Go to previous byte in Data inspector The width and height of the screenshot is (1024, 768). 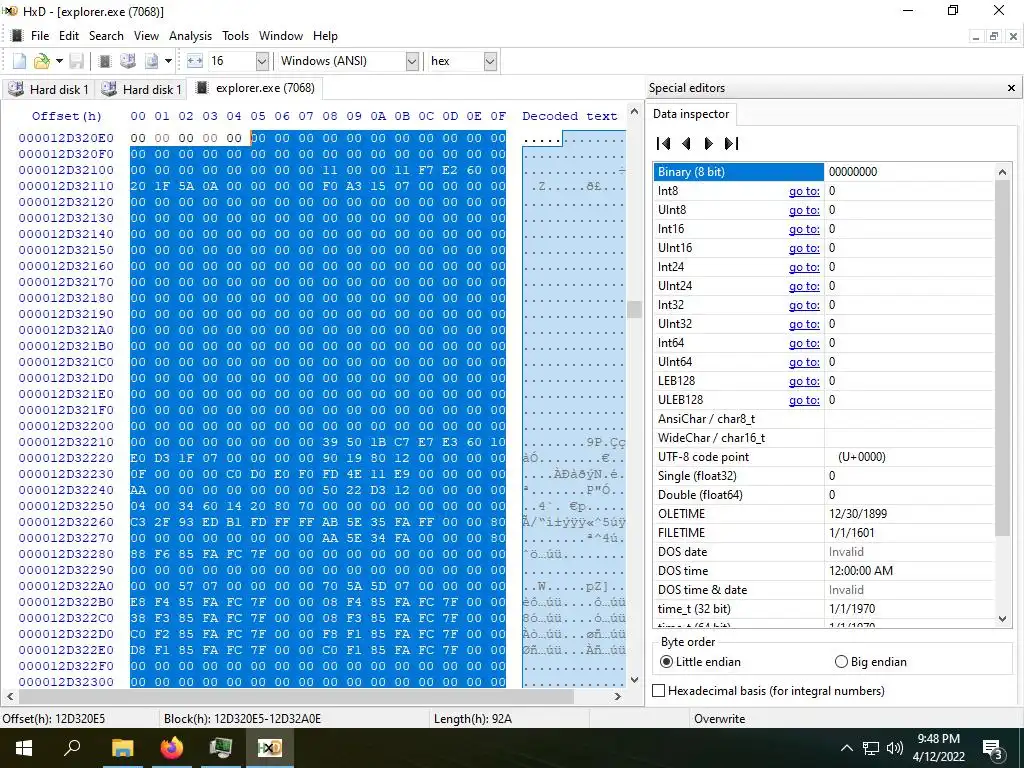point(686,143)
